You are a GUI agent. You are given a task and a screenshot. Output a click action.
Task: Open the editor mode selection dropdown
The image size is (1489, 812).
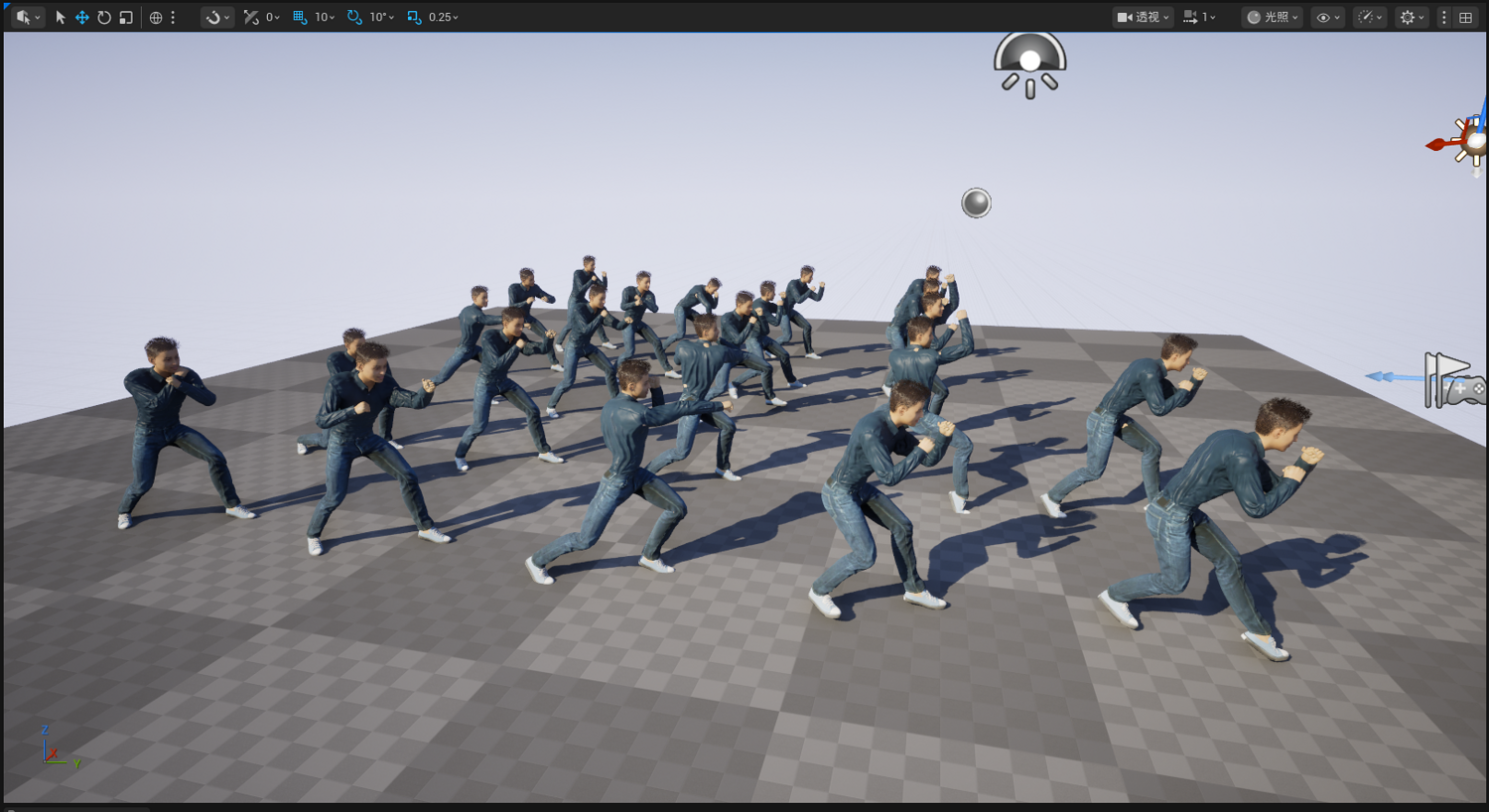(x=28, y=17)
